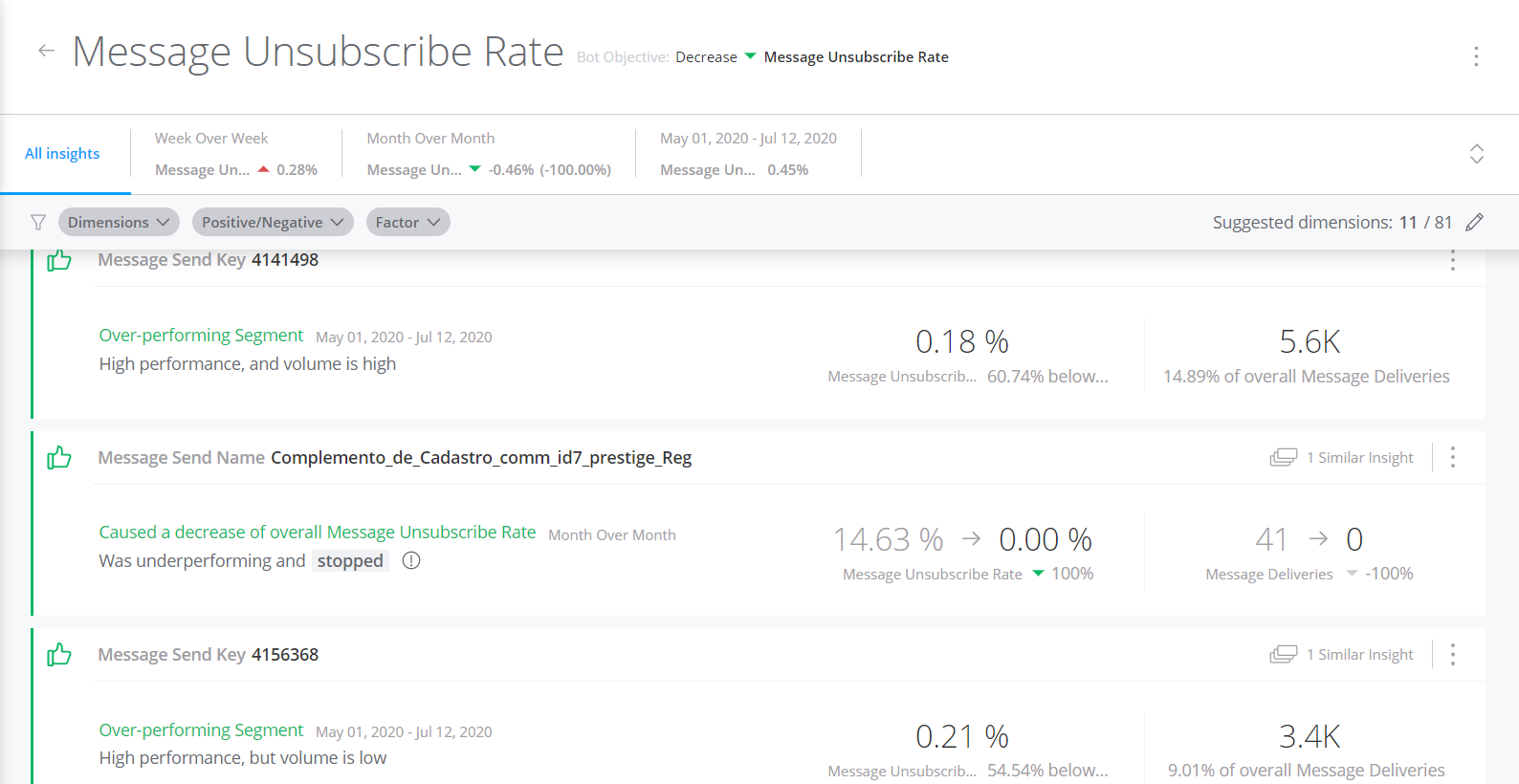Click similar insight stack icon on the Complemento_de_Cadastro card
Viewport: 1519px width, 784px height.
click(1283, 458)
